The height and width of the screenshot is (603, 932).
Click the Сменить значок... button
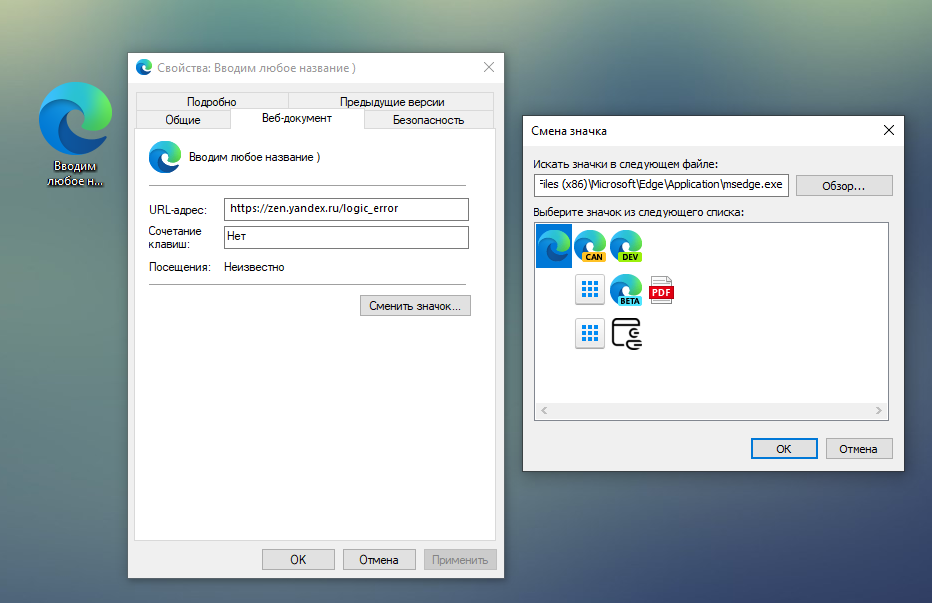(415, 306)
